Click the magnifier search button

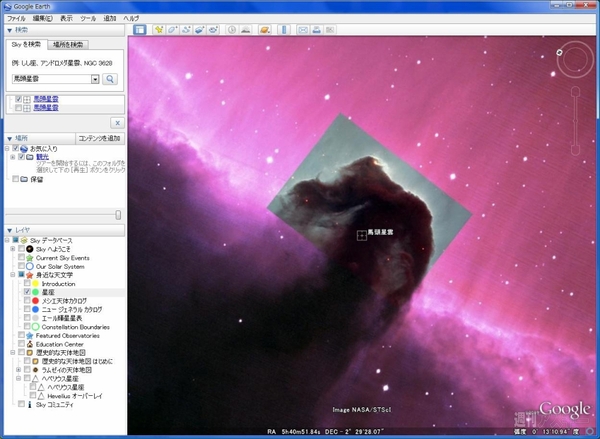110,79
